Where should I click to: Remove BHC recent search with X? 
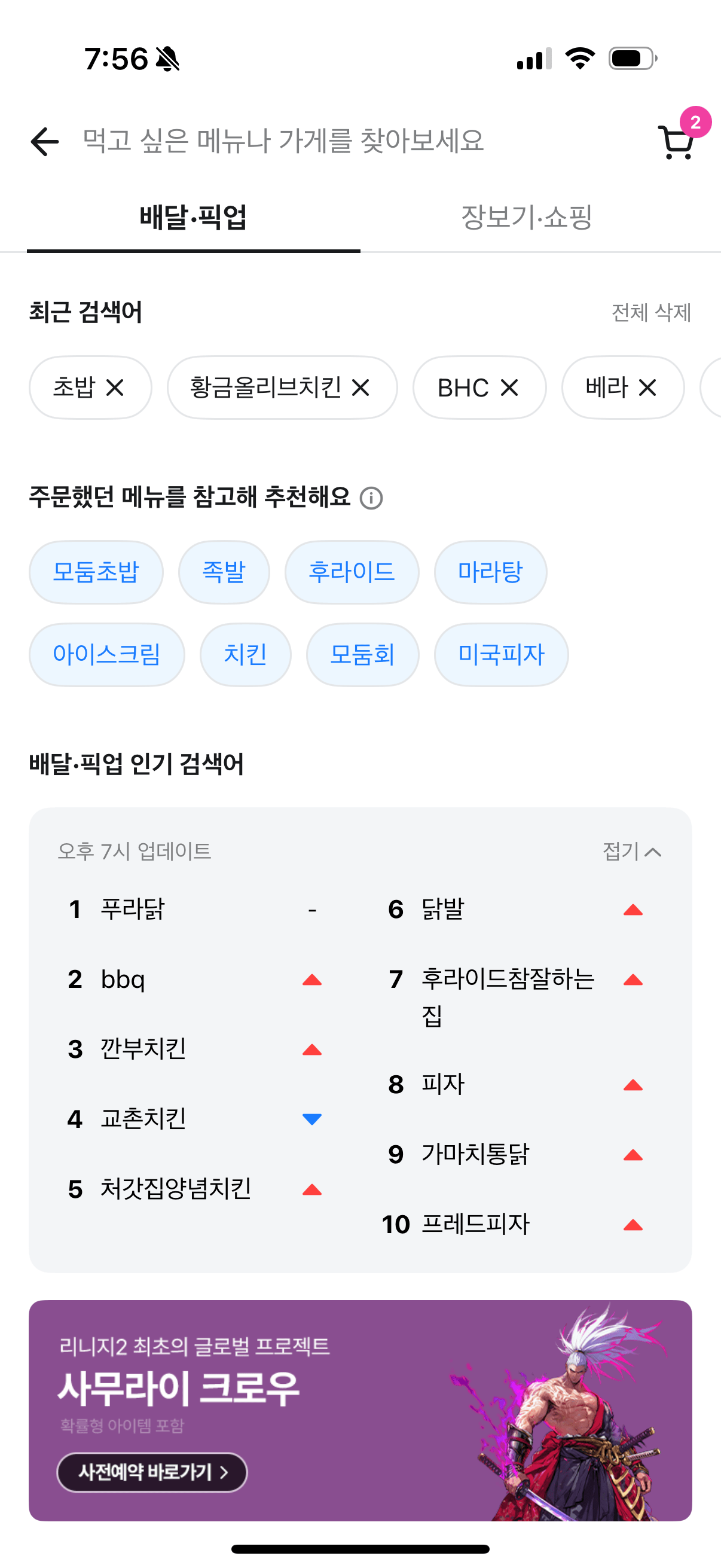[509, 388]
